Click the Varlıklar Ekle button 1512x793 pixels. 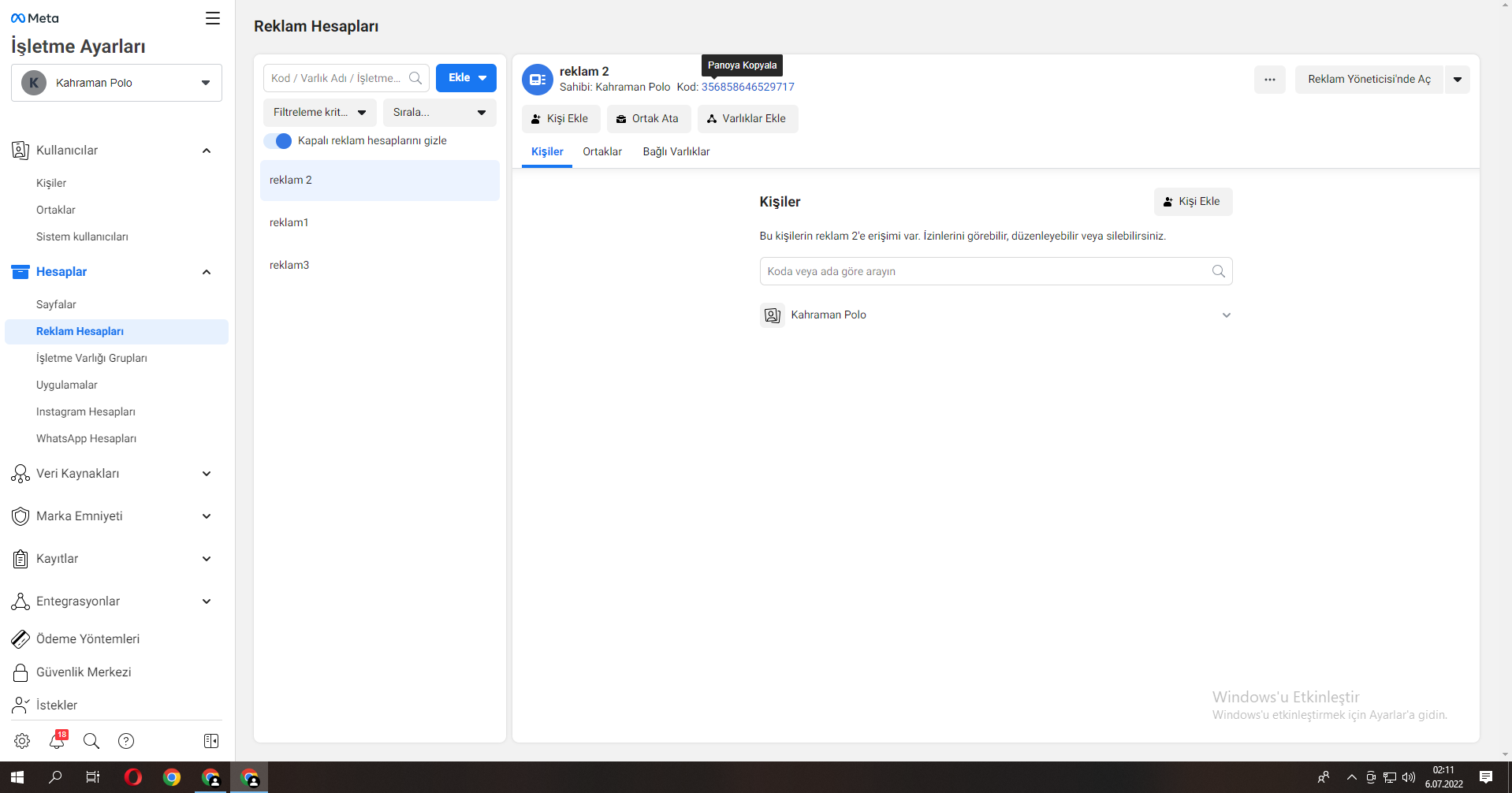[x=747, y=119]
